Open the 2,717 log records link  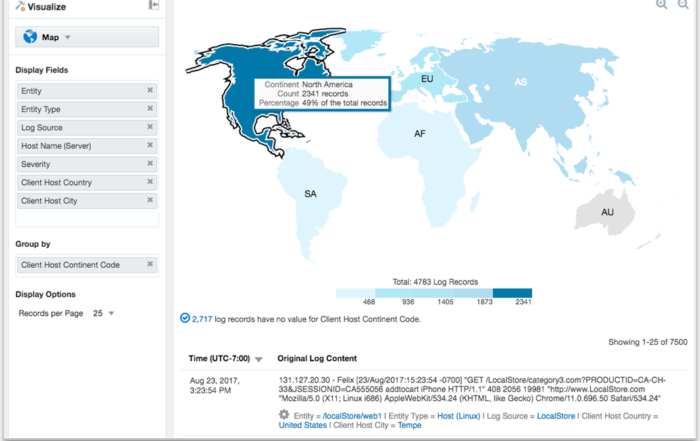tap(202, 319)
